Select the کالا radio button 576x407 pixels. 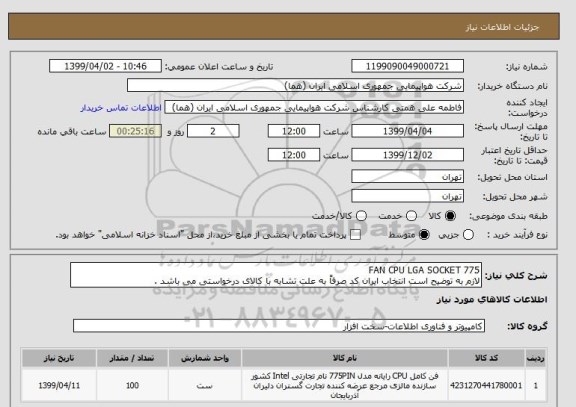450,216
